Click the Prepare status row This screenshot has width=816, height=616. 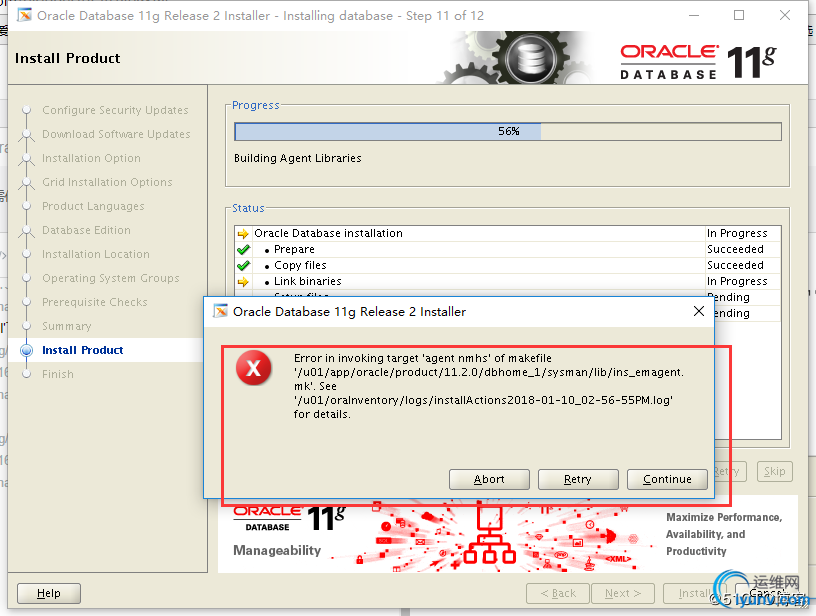[508, 249]
